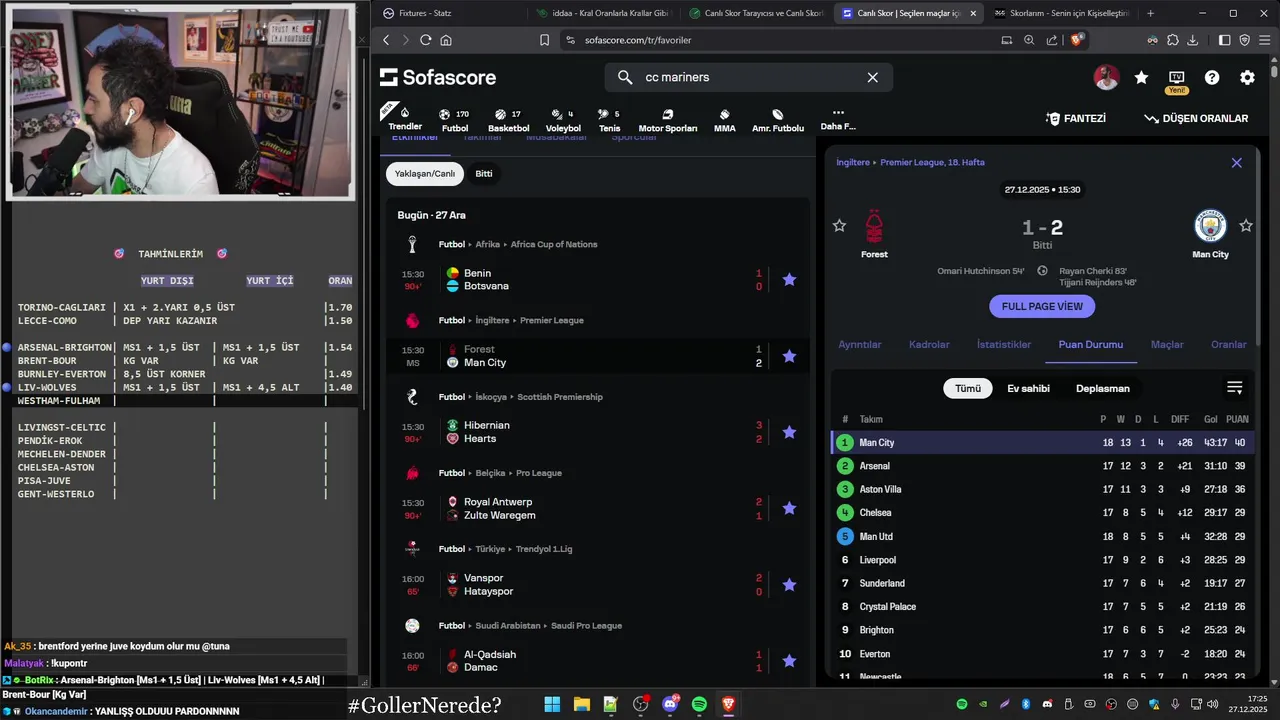Open Spotify from the taskbar
Image resolution: width=1280 pixels, height=720 pixels.
coord(699,705)
